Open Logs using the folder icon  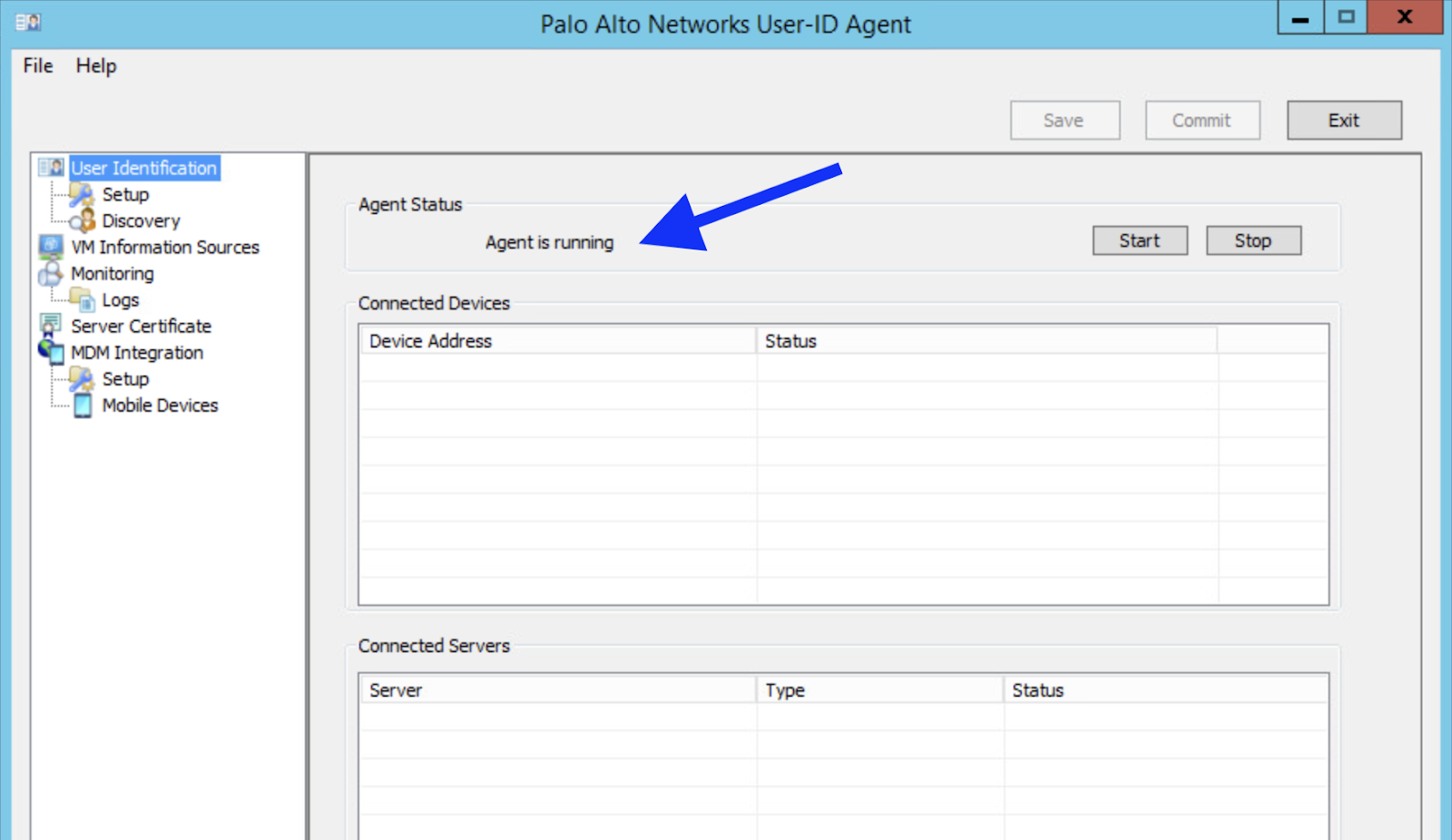pyautogui.click(x=83, y=299)
